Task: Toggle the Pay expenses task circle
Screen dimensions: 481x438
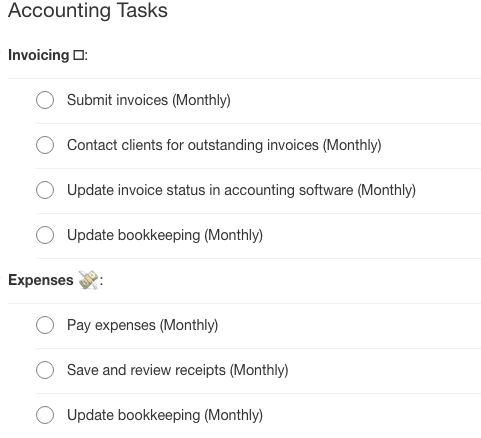Action: tap(45, 325)
